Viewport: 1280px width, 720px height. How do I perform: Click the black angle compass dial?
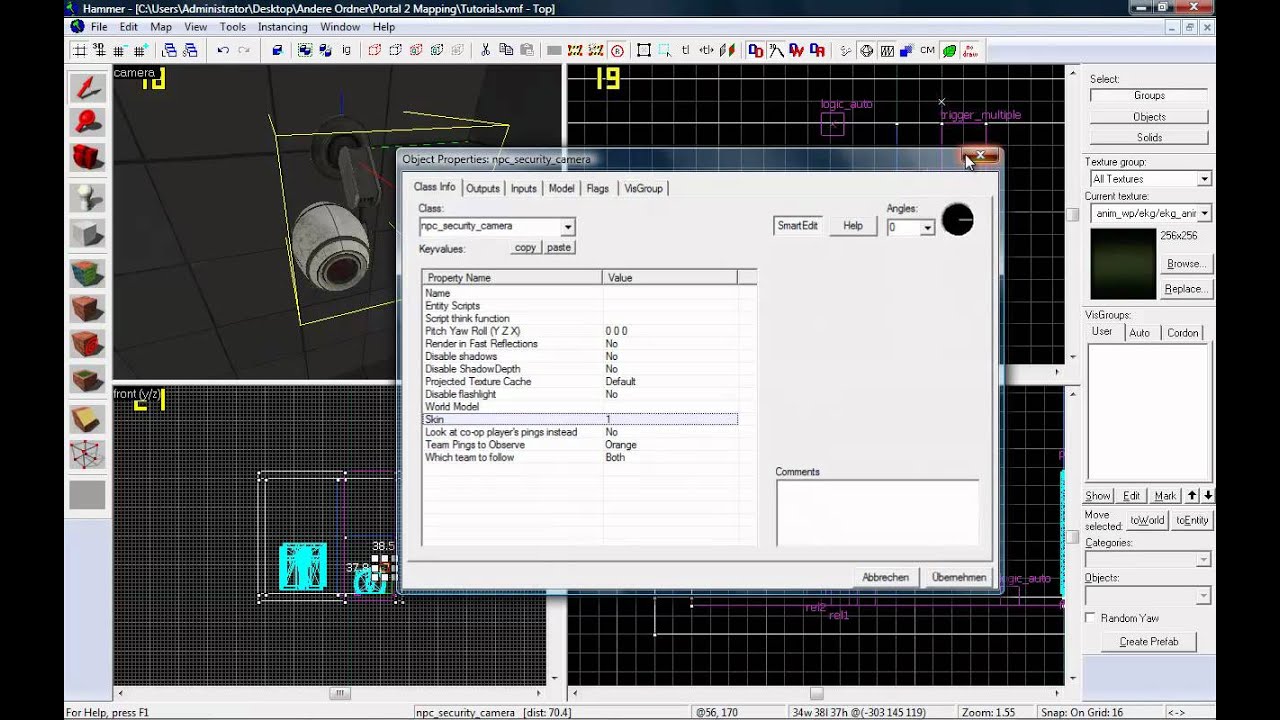957,220
